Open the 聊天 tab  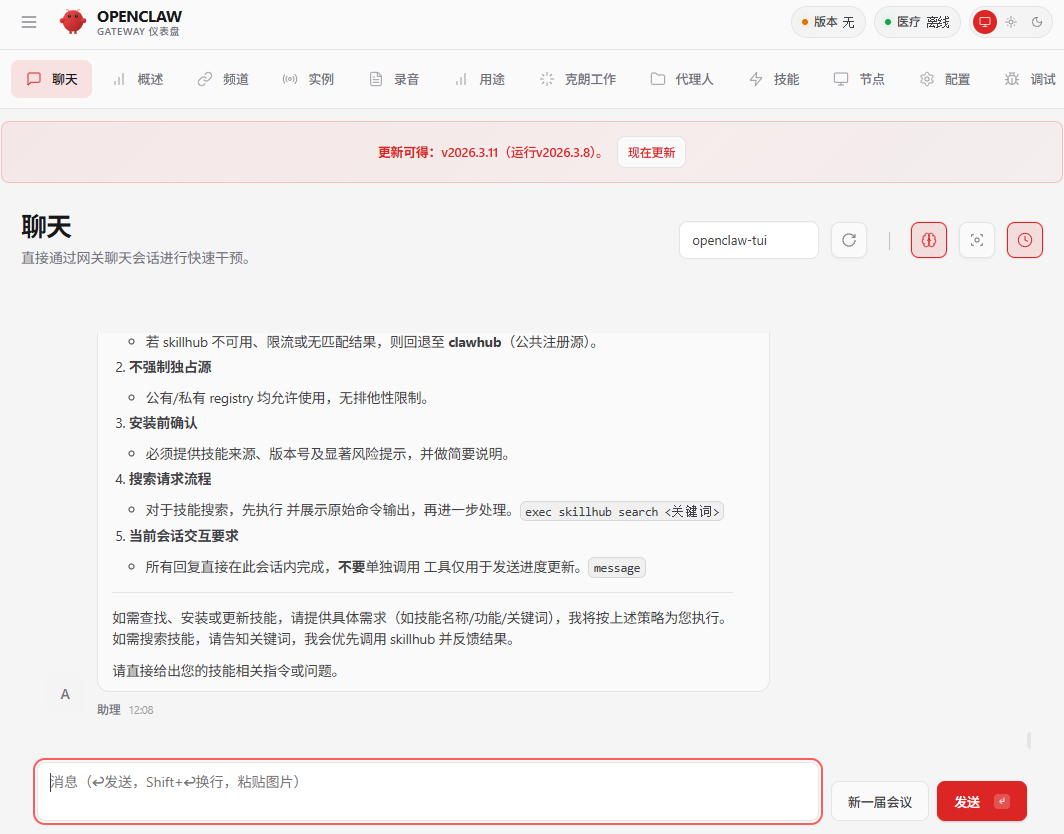52,79
